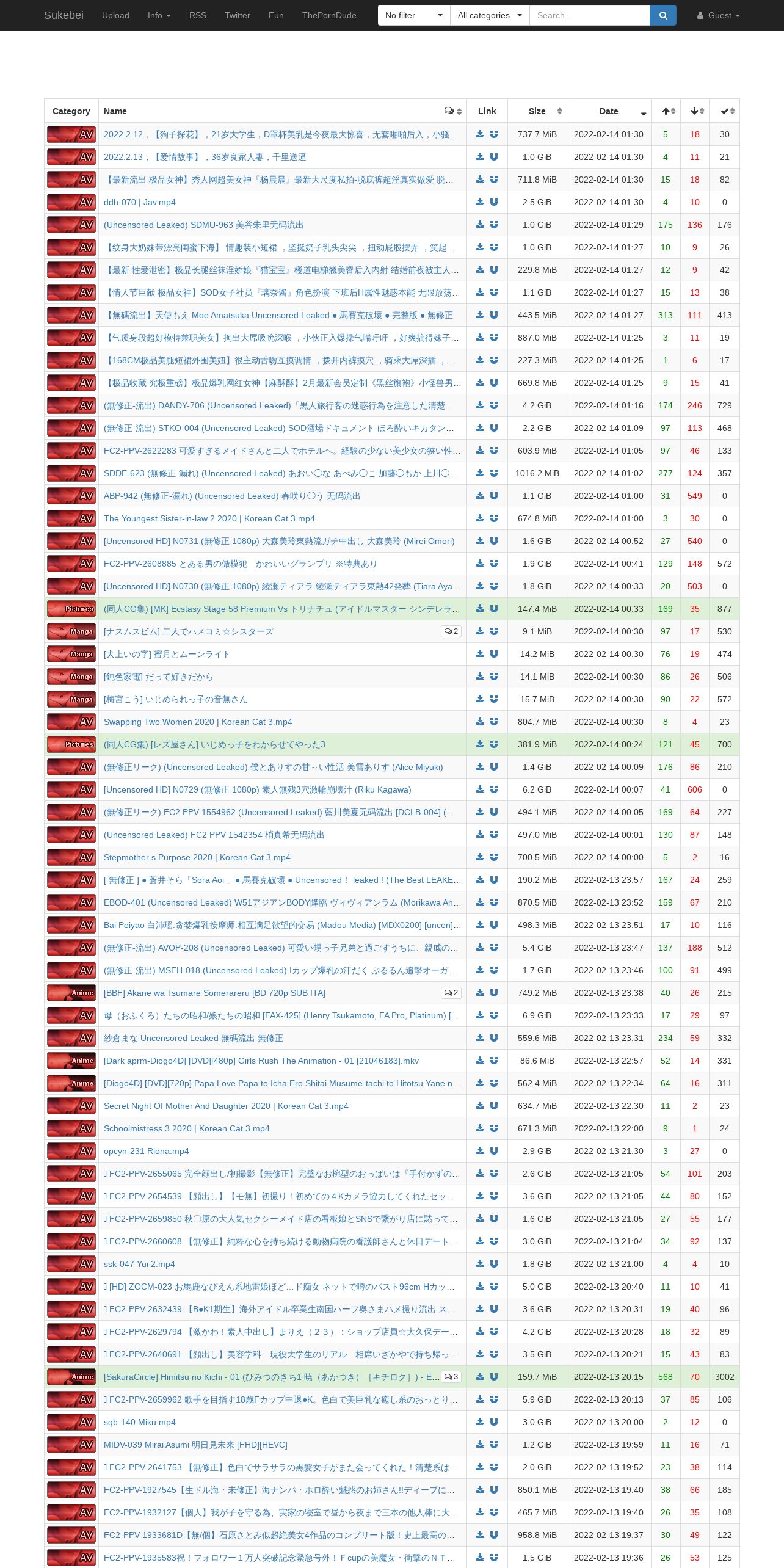Open magnet link for [BBF] Akane wa Tsumare row
The width and height of the screenshot is (784, 1568).
point(494,993)
